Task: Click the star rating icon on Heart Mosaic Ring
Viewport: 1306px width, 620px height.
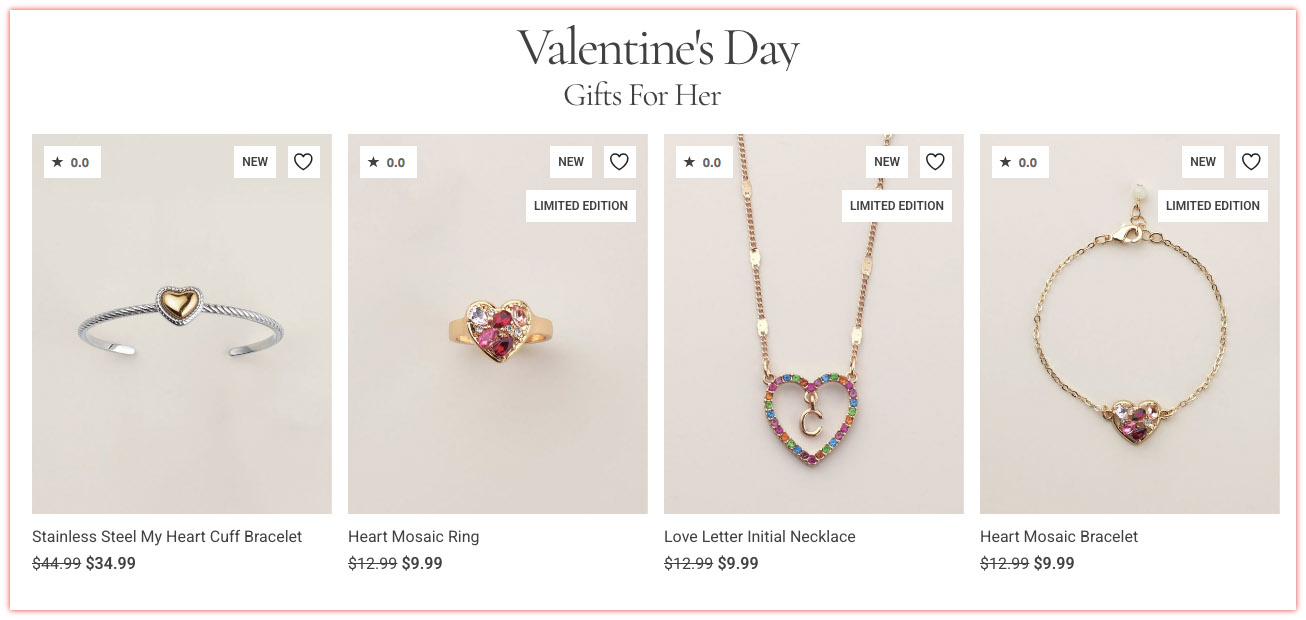Action: click(x=376, y=161)
